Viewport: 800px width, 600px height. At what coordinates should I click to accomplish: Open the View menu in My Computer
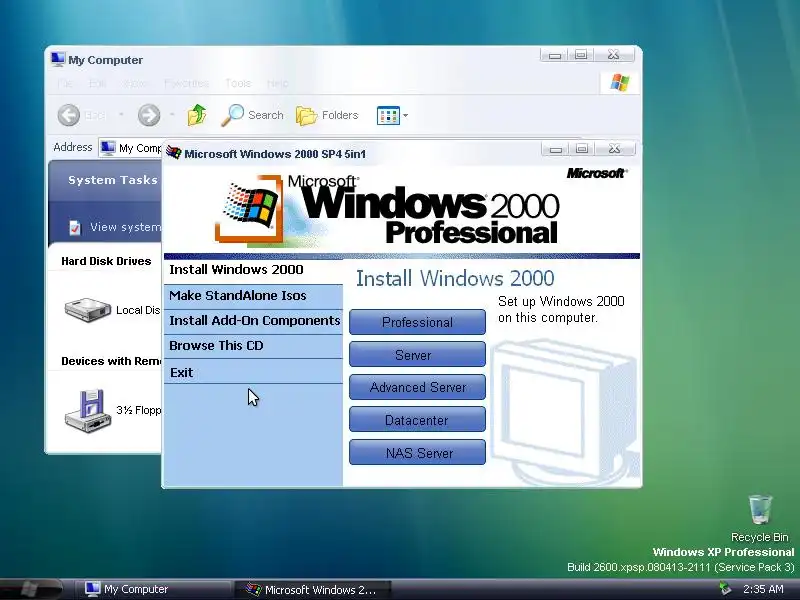click(135, 83)
